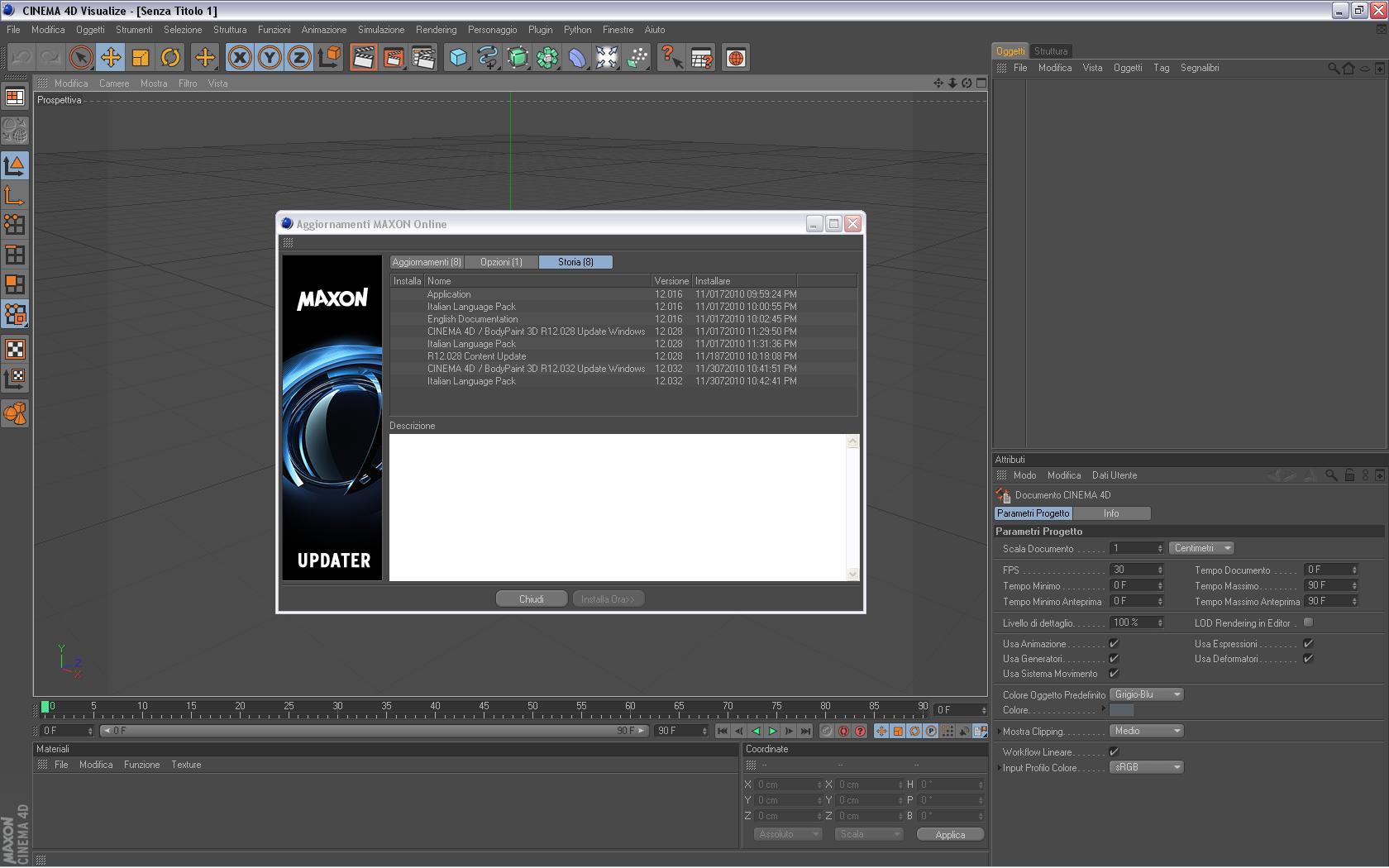Open the Live Selection tool
The height and width of the screenshot is (868, 1389).
click(x=81, y=58)
